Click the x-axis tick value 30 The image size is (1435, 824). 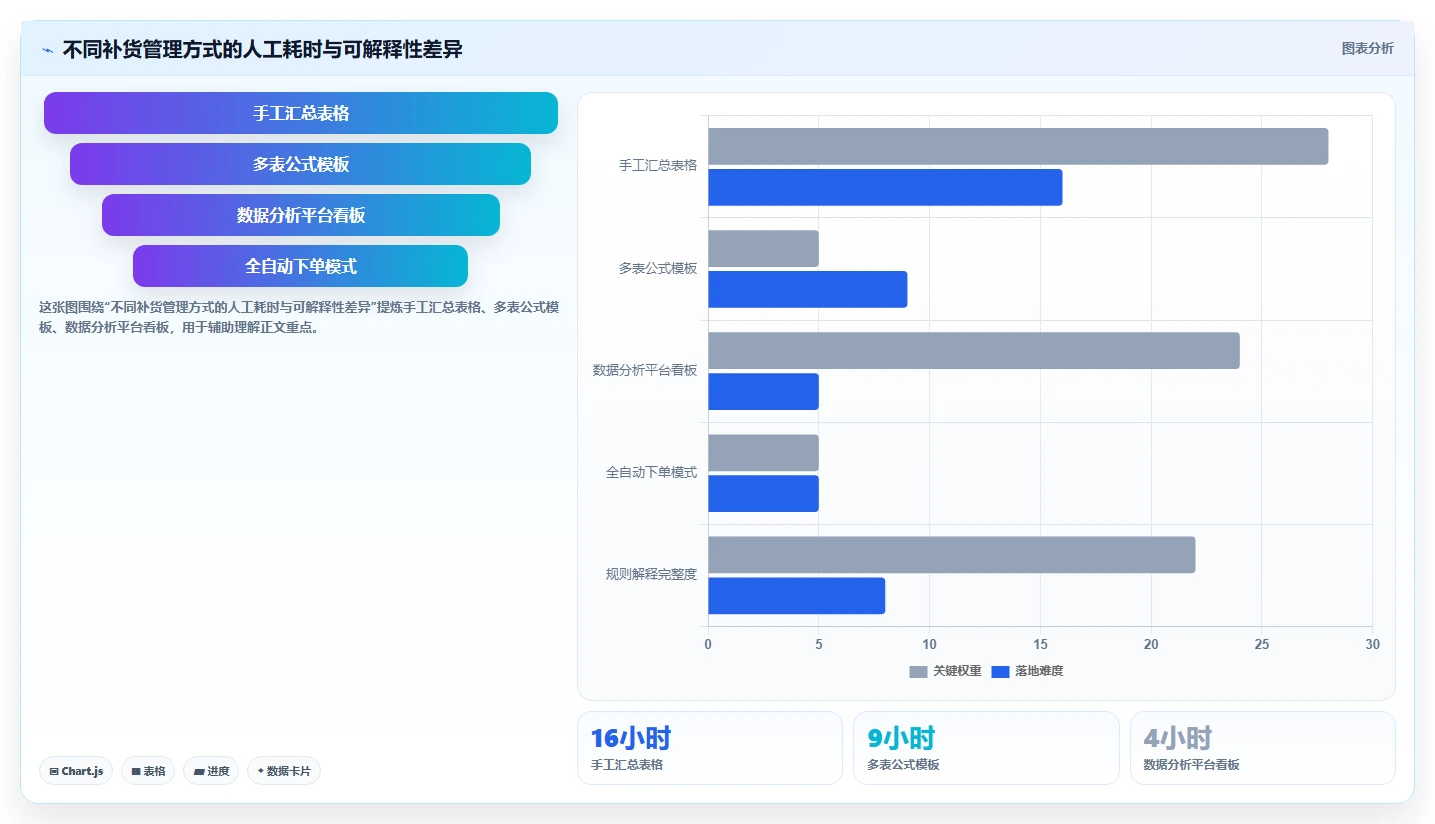pos(1372,644)
